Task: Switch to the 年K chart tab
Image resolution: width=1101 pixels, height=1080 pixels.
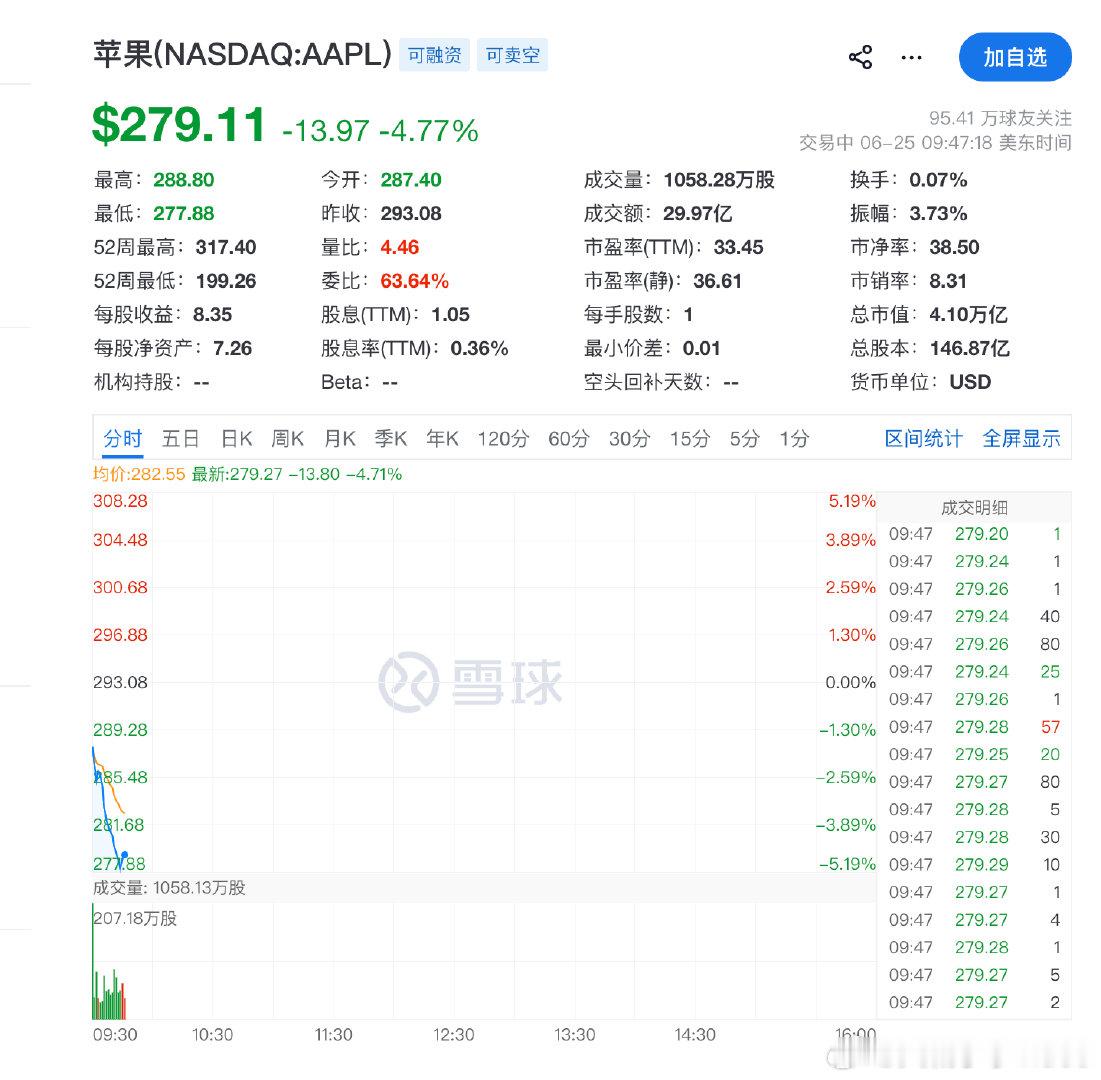Action: (x=442, y=438)
